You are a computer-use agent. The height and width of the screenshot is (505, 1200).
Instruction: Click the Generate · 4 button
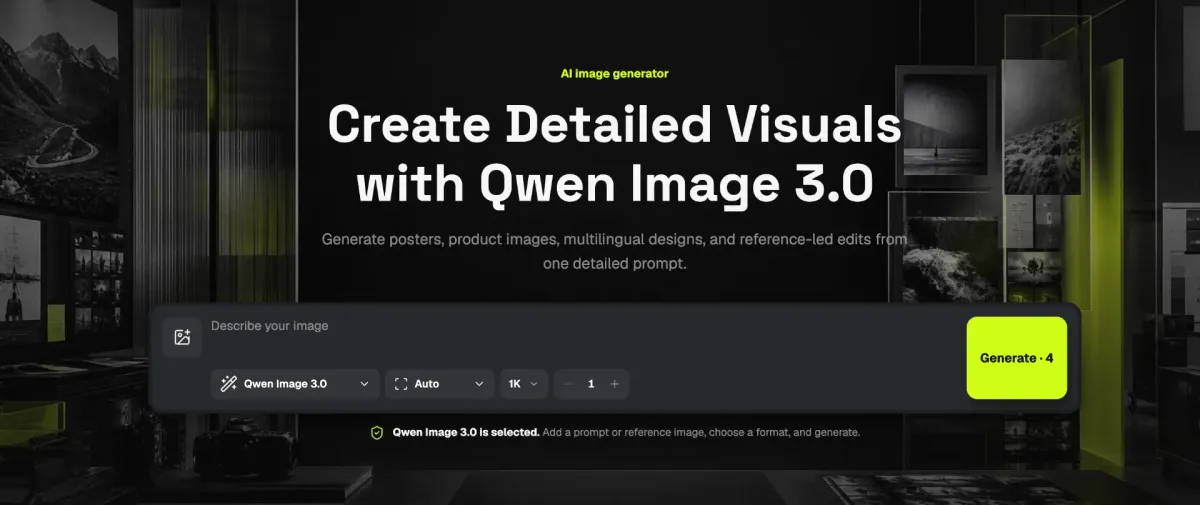(x=1016, y=358)
